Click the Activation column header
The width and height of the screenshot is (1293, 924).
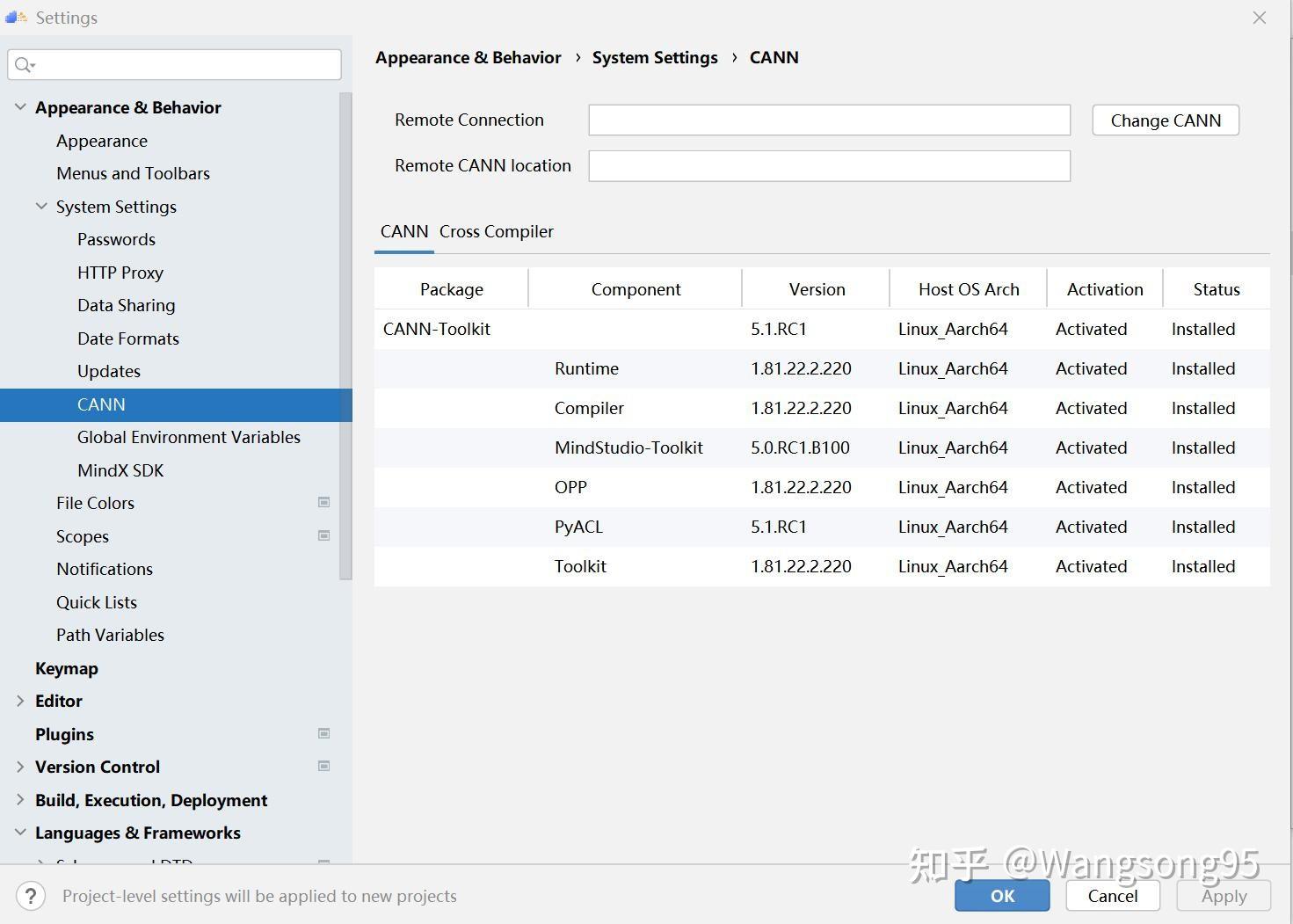[1105, 289]
